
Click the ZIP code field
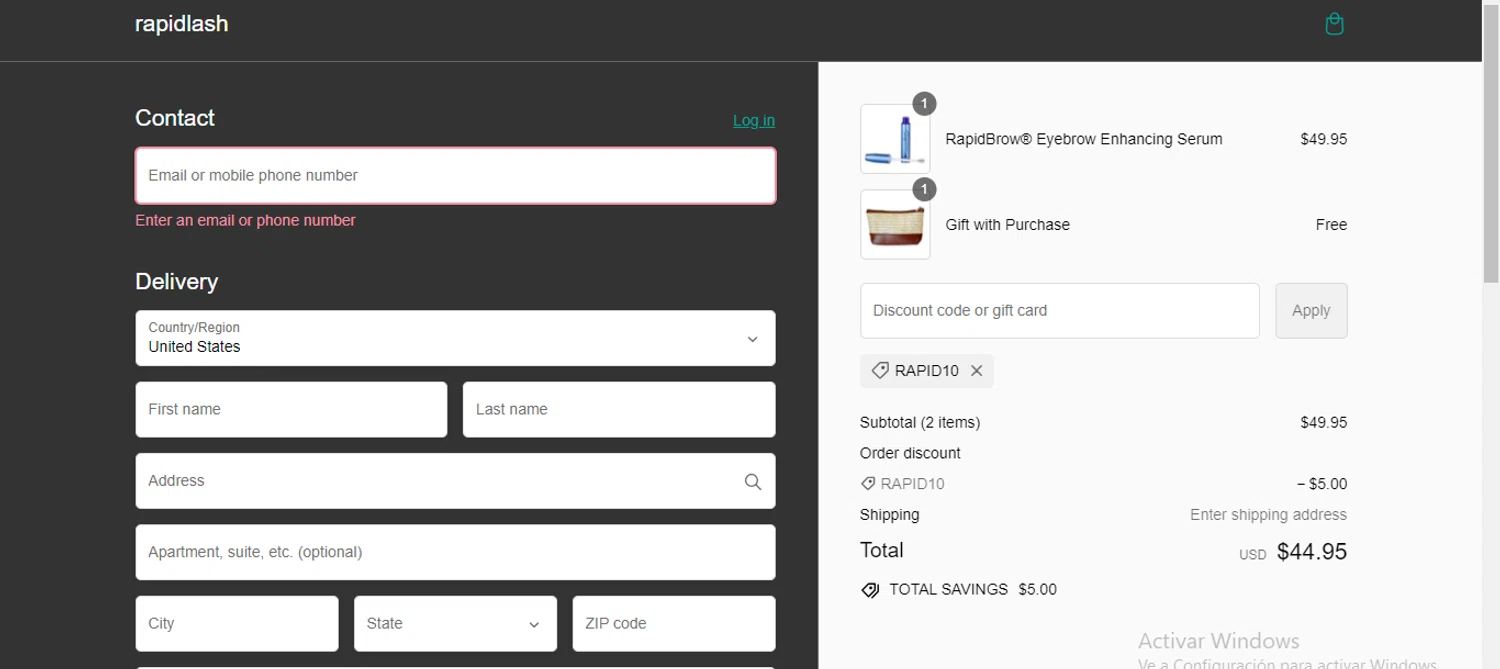pos(673,624)
